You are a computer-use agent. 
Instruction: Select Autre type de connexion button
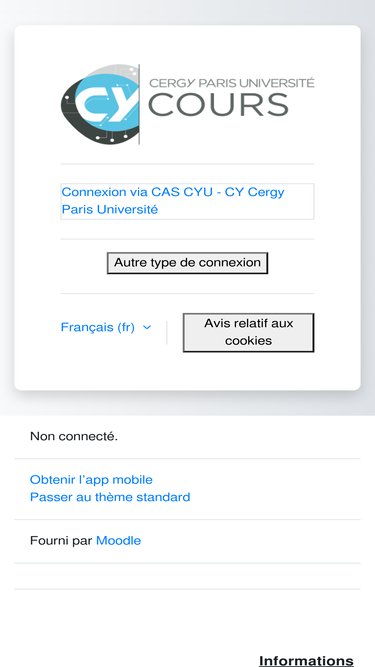pos(187,263)
